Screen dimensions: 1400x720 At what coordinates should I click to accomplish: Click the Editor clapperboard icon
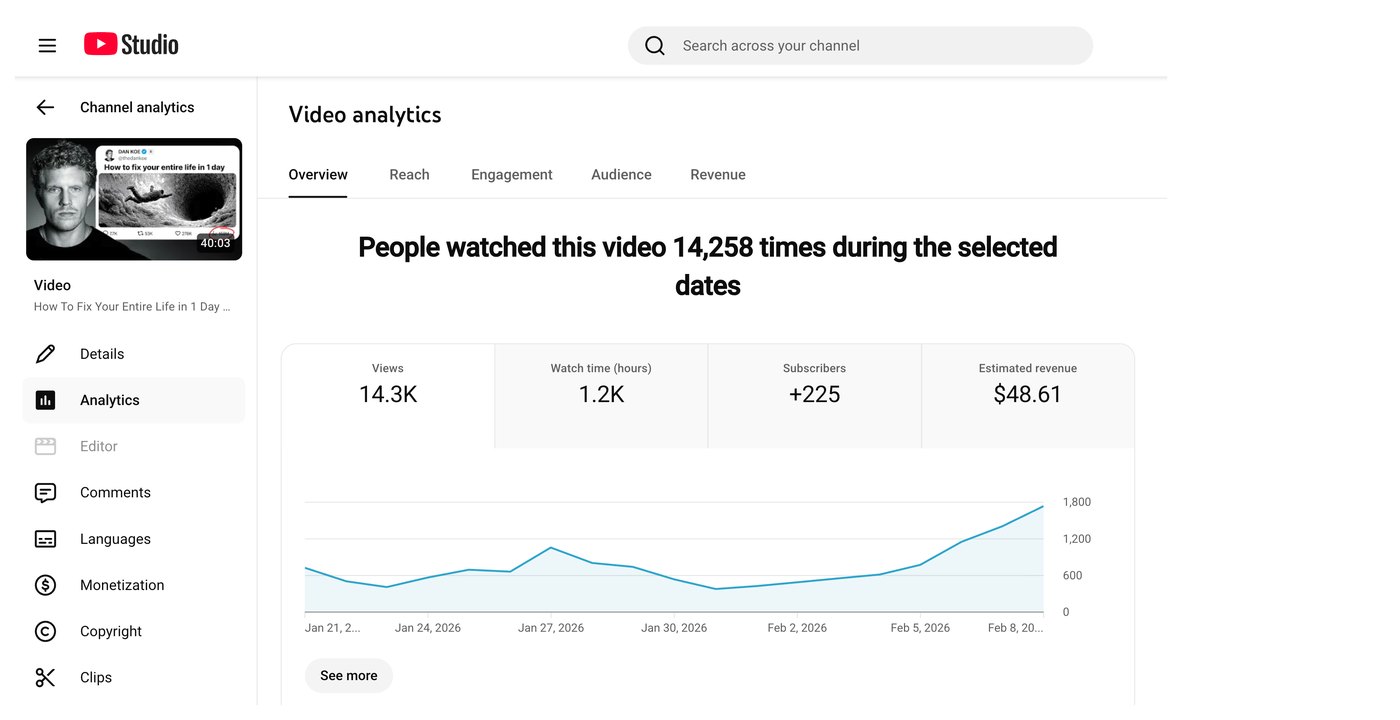click(x=45, y=446)
